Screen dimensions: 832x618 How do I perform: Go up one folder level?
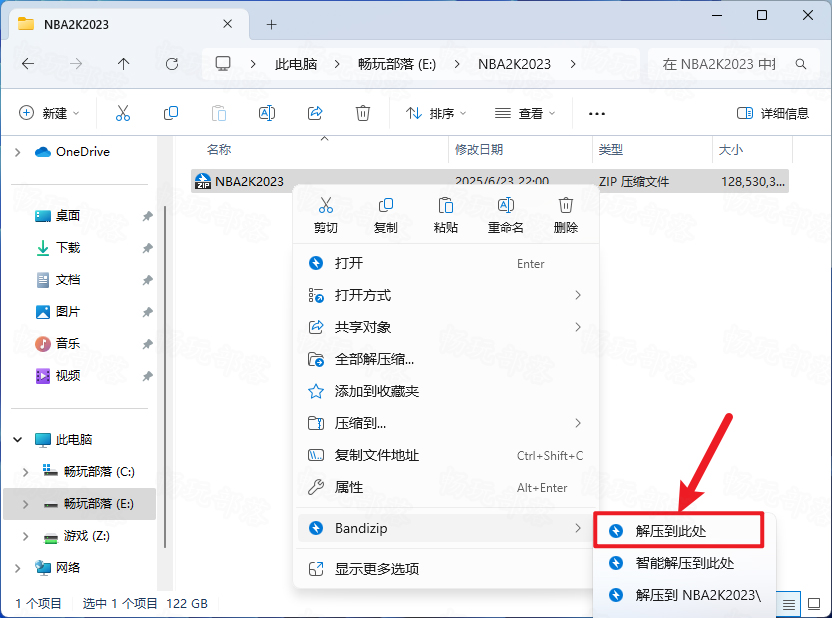[124, 64]
